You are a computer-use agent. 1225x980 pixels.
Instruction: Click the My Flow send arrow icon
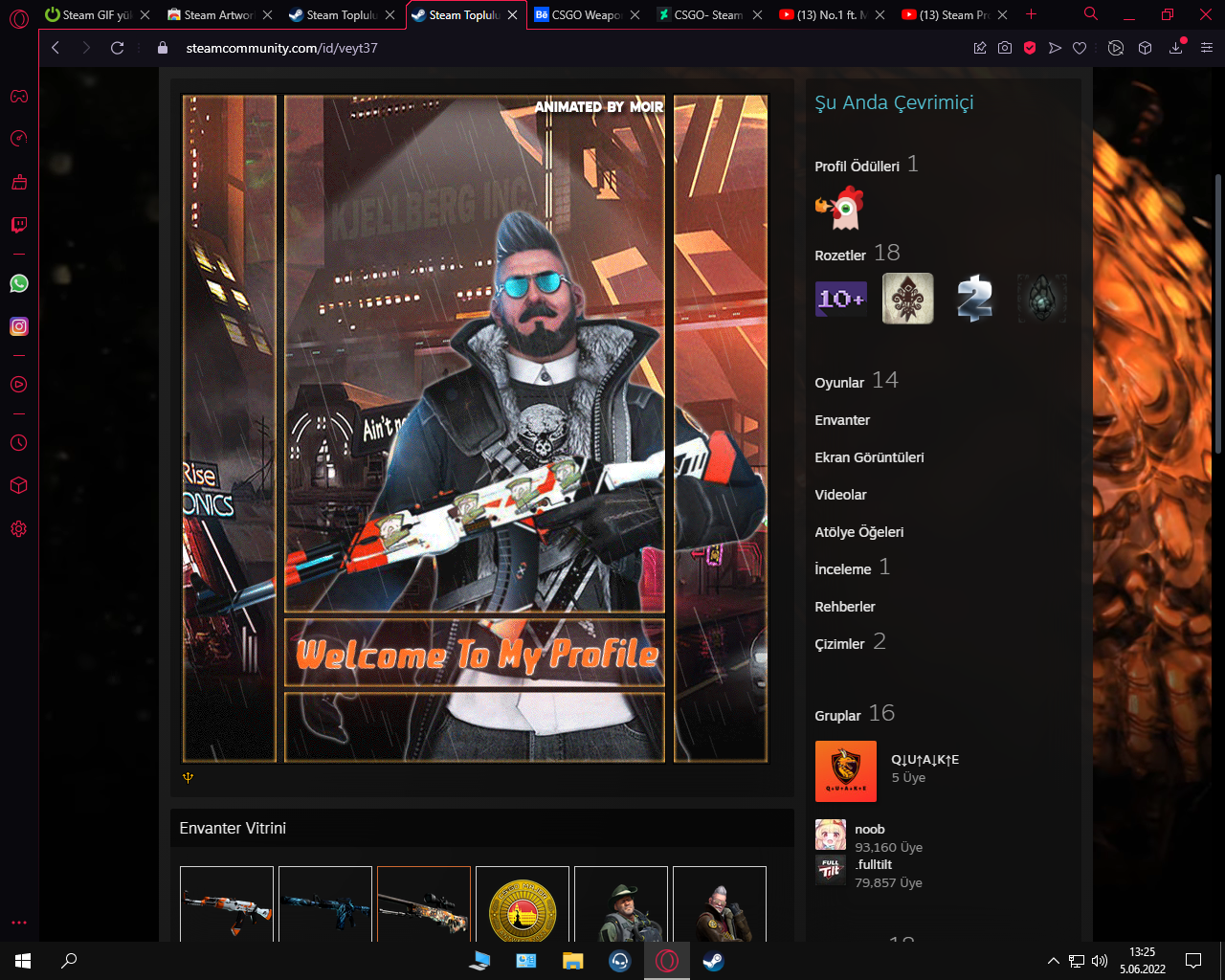[1055, 48]
